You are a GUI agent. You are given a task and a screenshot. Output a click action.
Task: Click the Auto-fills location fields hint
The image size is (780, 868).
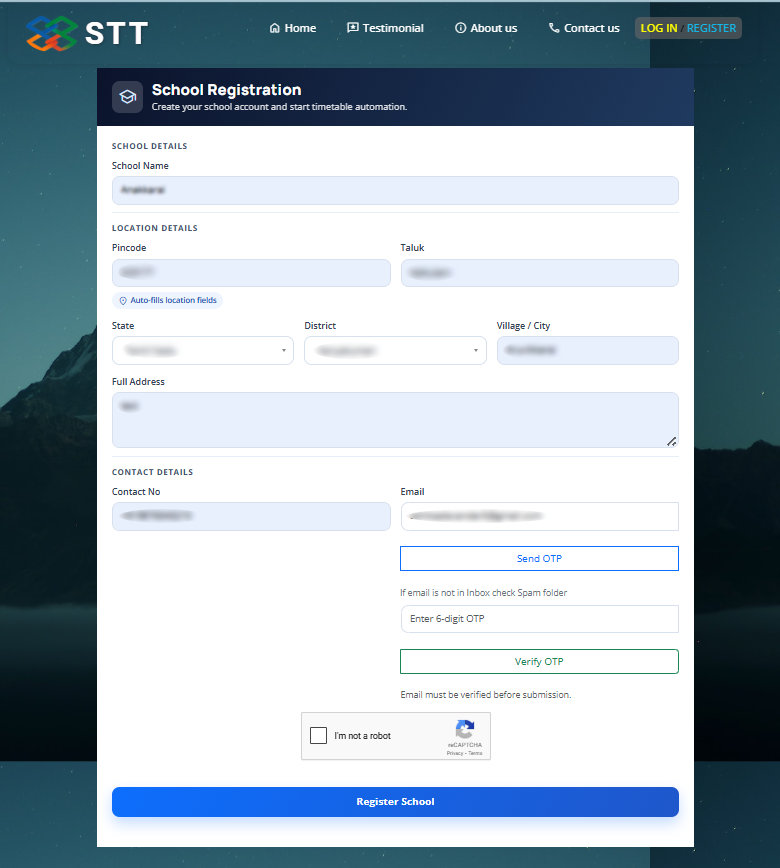coord(167,300)
